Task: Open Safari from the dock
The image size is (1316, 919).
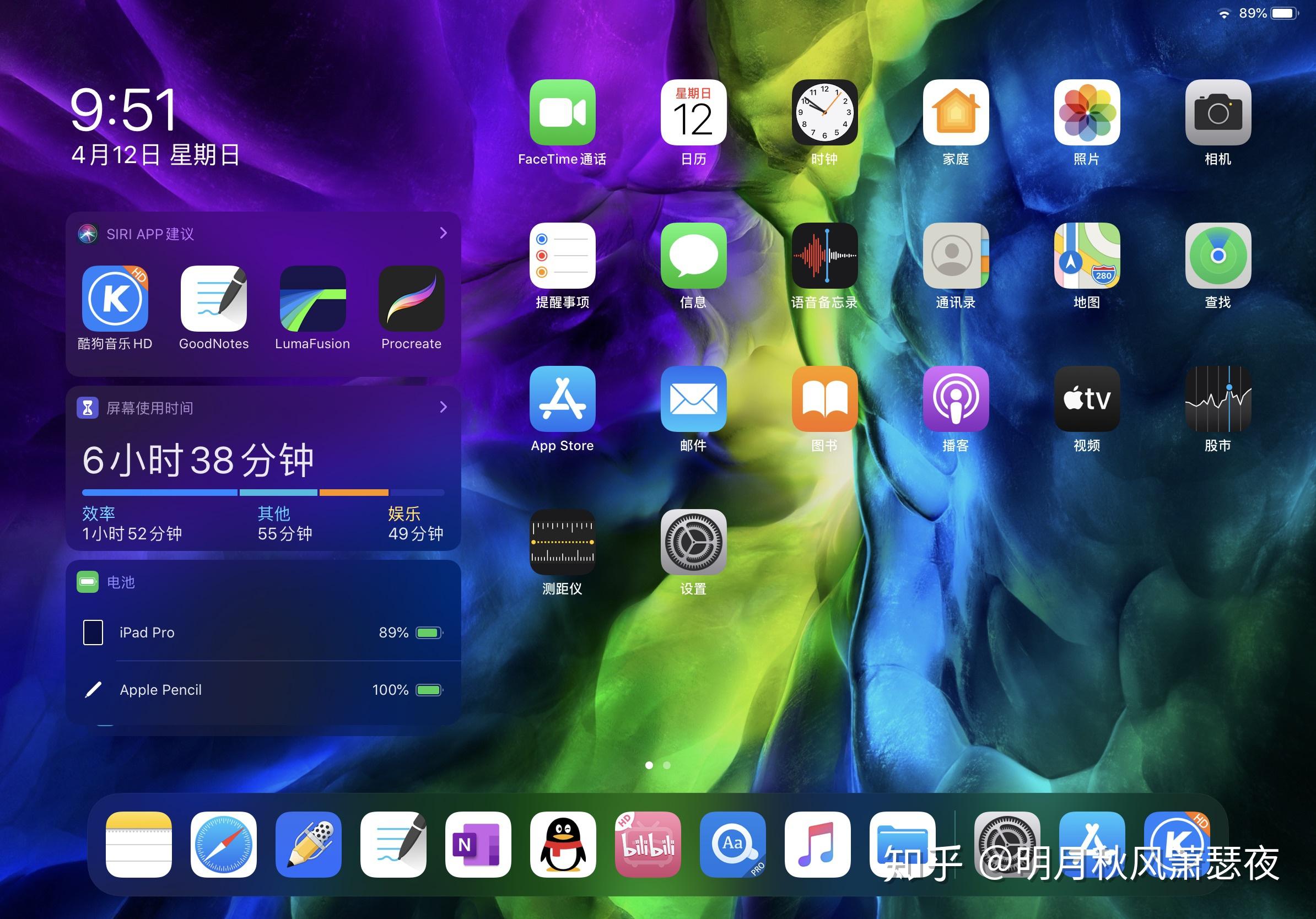Action: pyautogui.click(x=223, y=845)
